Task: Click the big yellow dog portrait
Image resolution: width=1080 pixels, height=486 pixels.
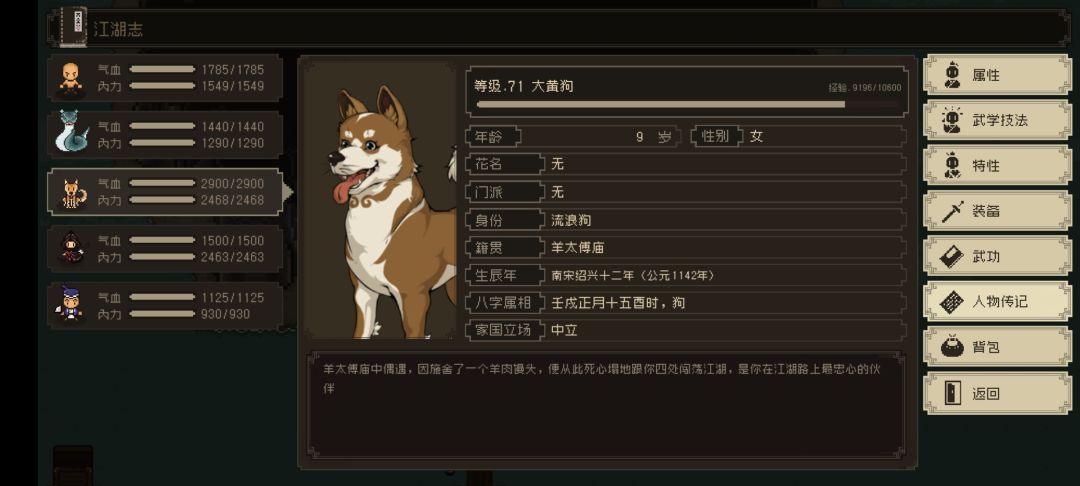Action: point(381,201)
